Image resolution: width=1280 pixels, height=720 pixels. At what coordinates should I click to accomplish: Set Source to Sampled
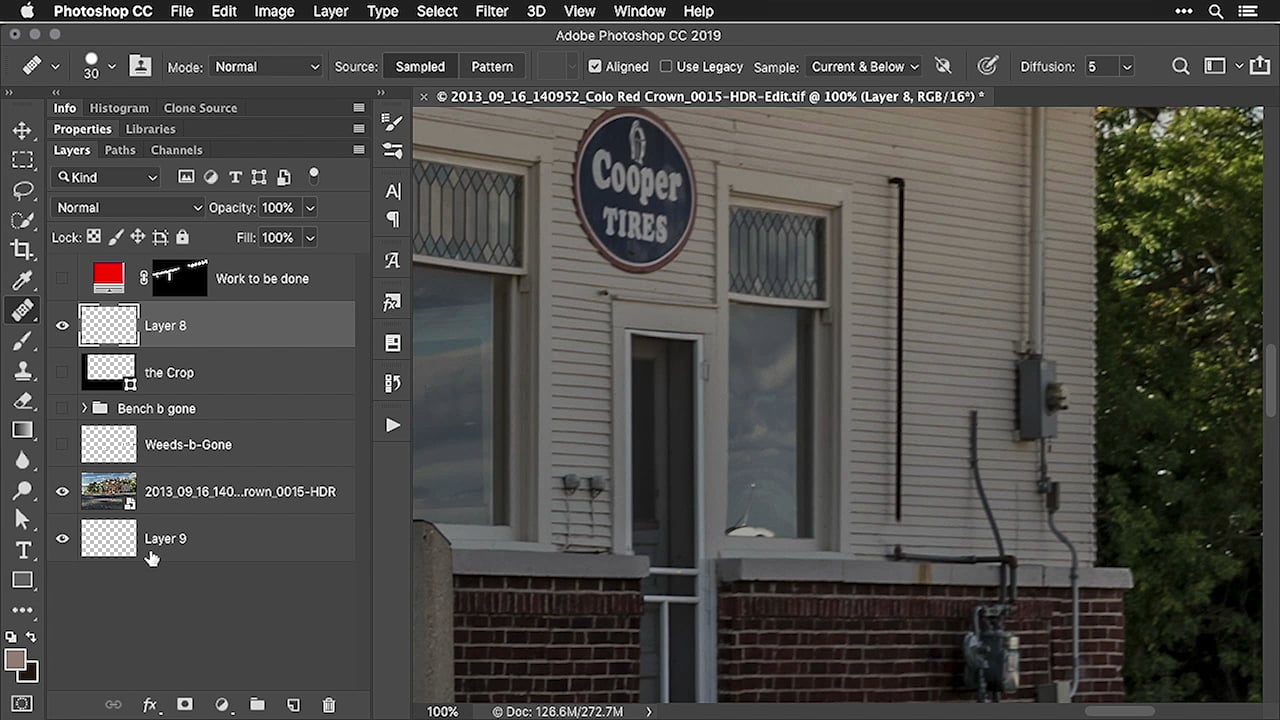[420, 66]
